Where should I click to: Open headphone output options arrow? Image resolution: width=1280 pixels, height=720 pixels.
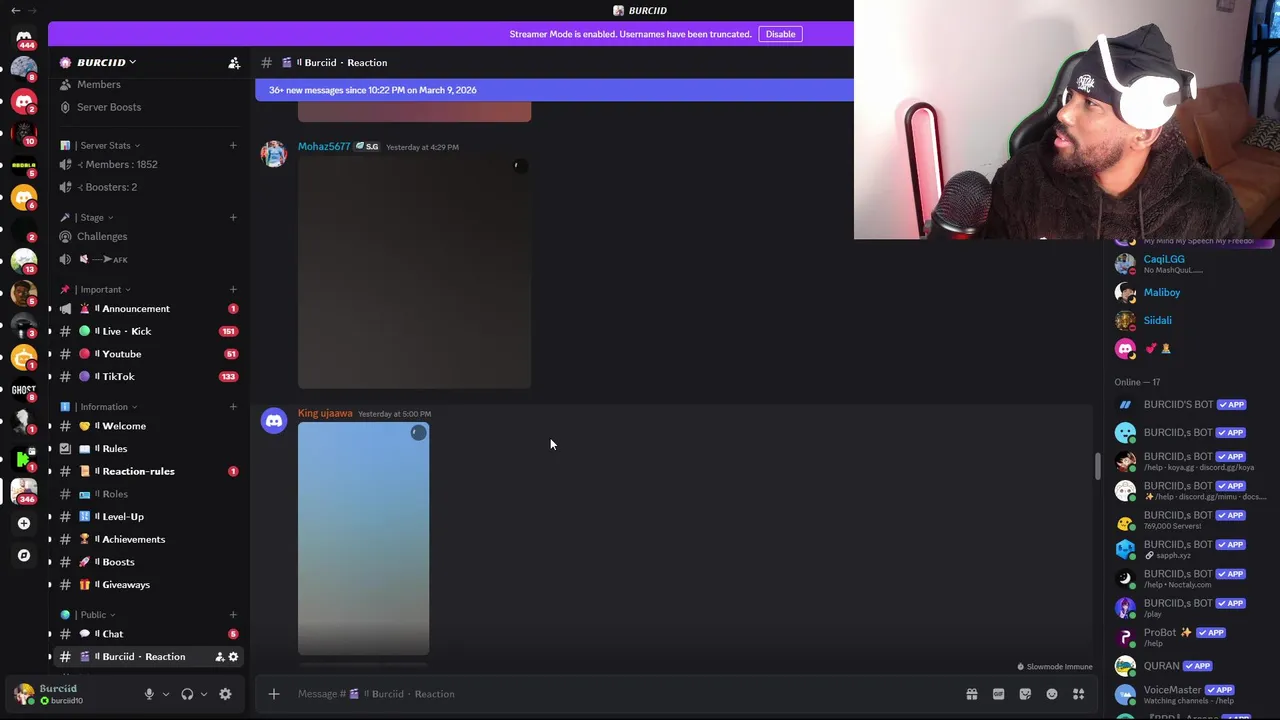pyautogui.click(x=204, y=694)
